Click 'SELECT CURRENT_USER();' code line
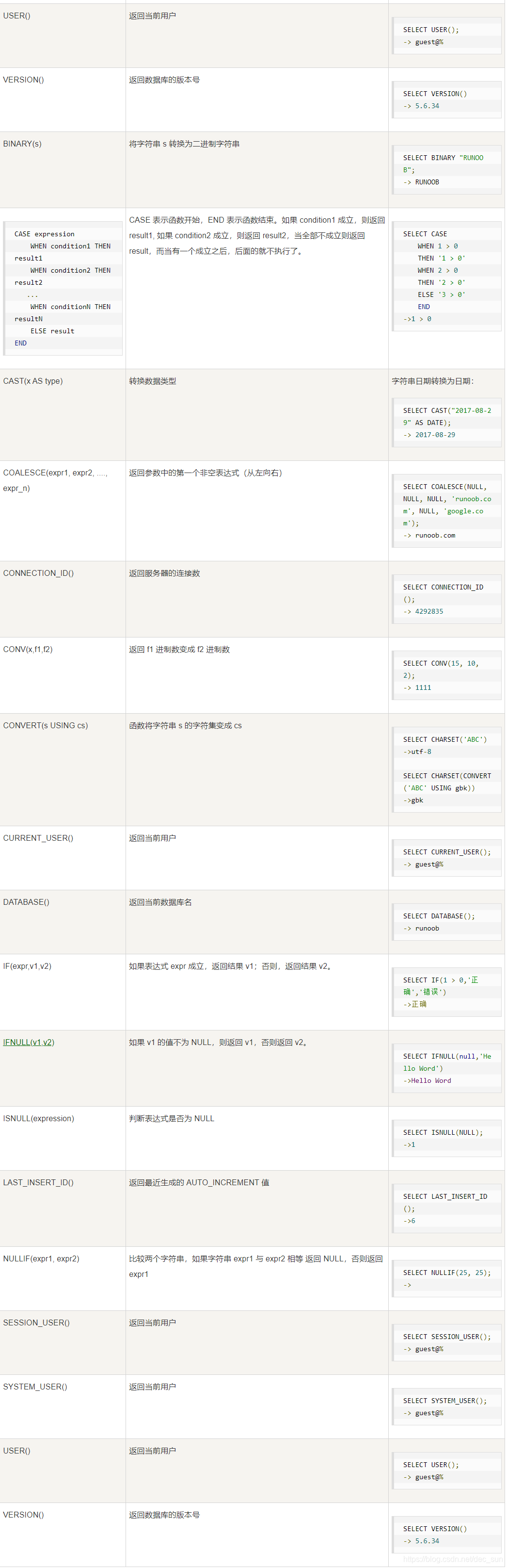 (447, 851)
